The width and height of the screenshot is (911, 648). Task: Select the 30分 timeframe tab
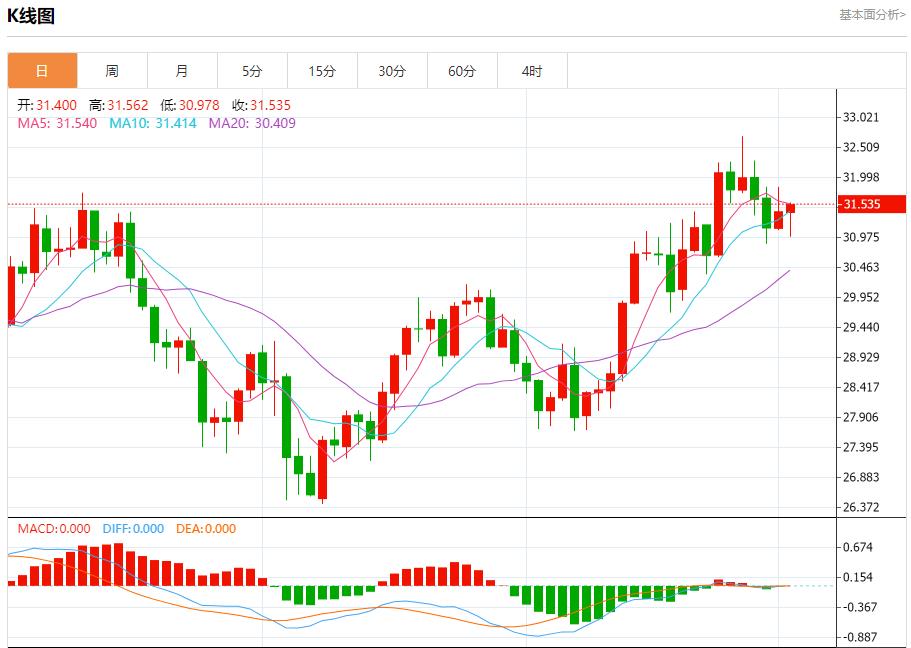392,71
